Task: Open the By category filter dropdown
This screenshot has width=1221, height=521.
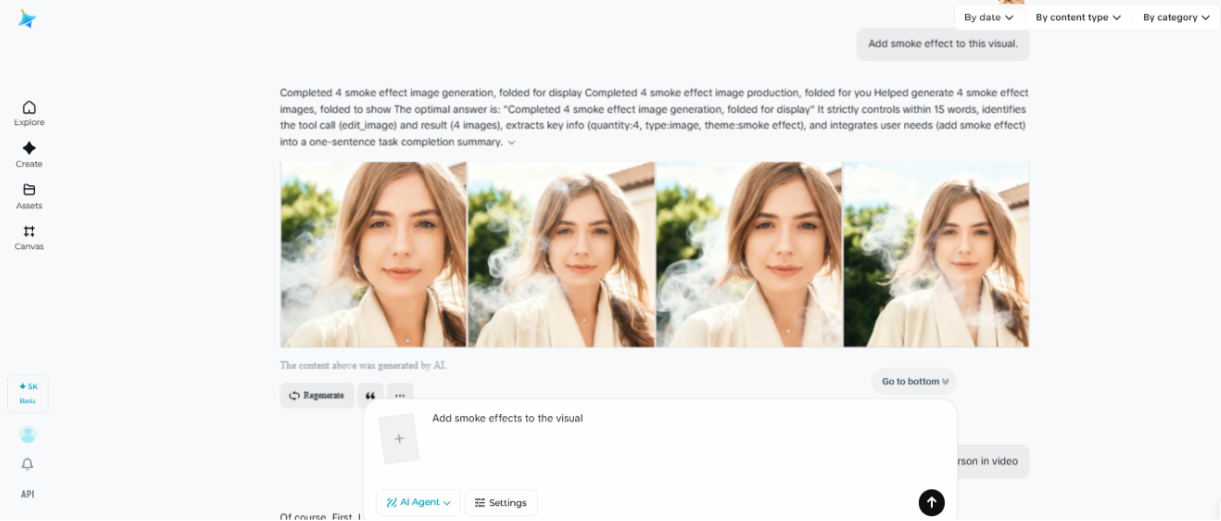Action: (1176, 17)
